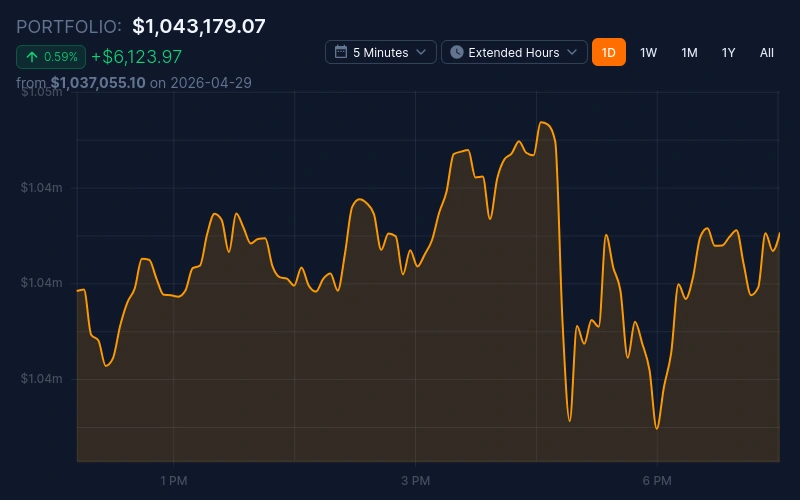Screen dimensions: 800x500
Task: Switch to the 1M time range
Action: (689, 52)
